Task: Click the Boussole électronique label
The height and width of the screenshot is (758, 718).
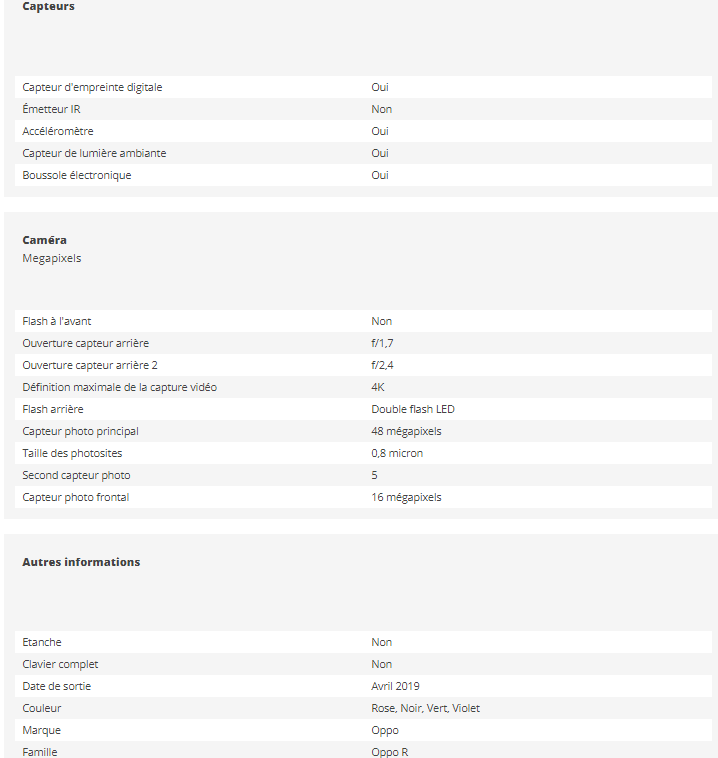Action: pyautogui.click(x=77, y=175)
